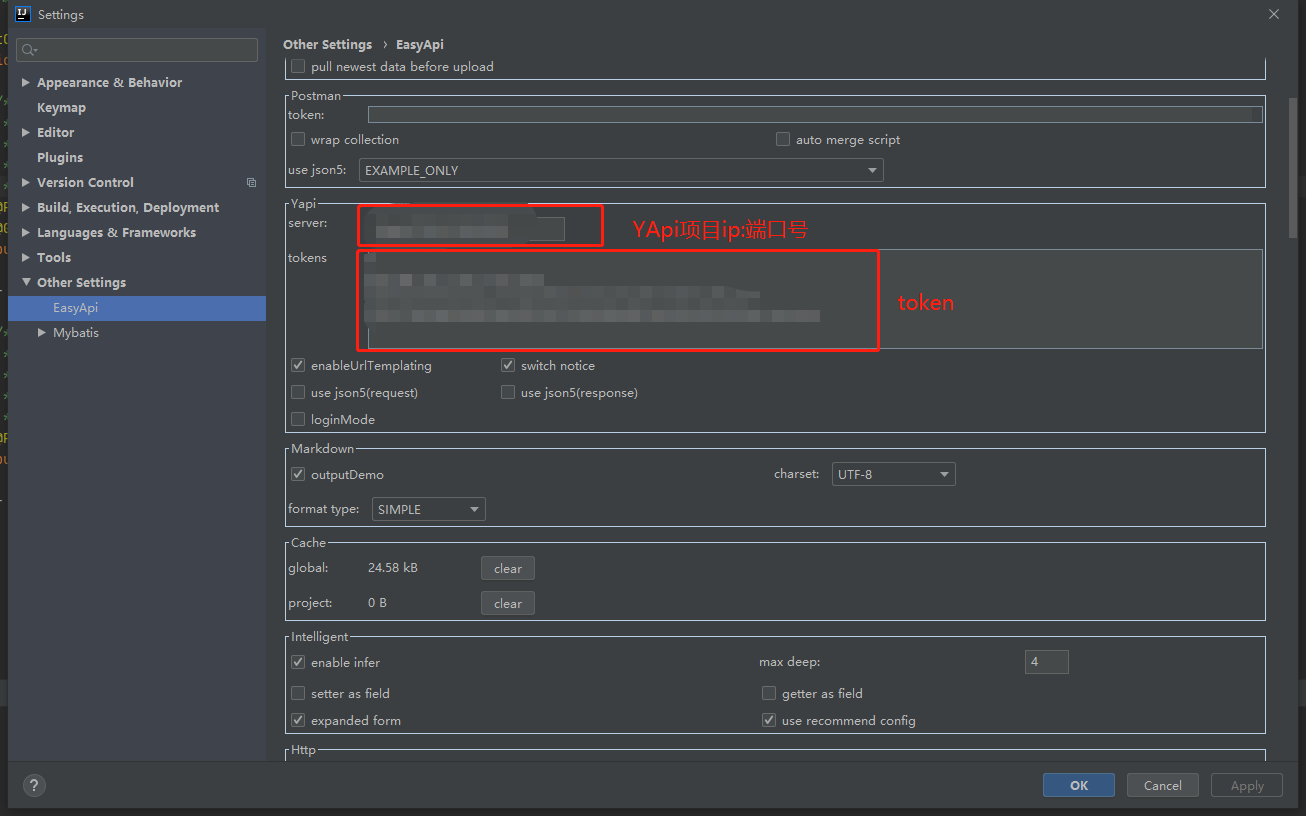Enable use json5(request) checkbox
The height and width of the screenshot is (816, 1306).
[x=298, y=393]
